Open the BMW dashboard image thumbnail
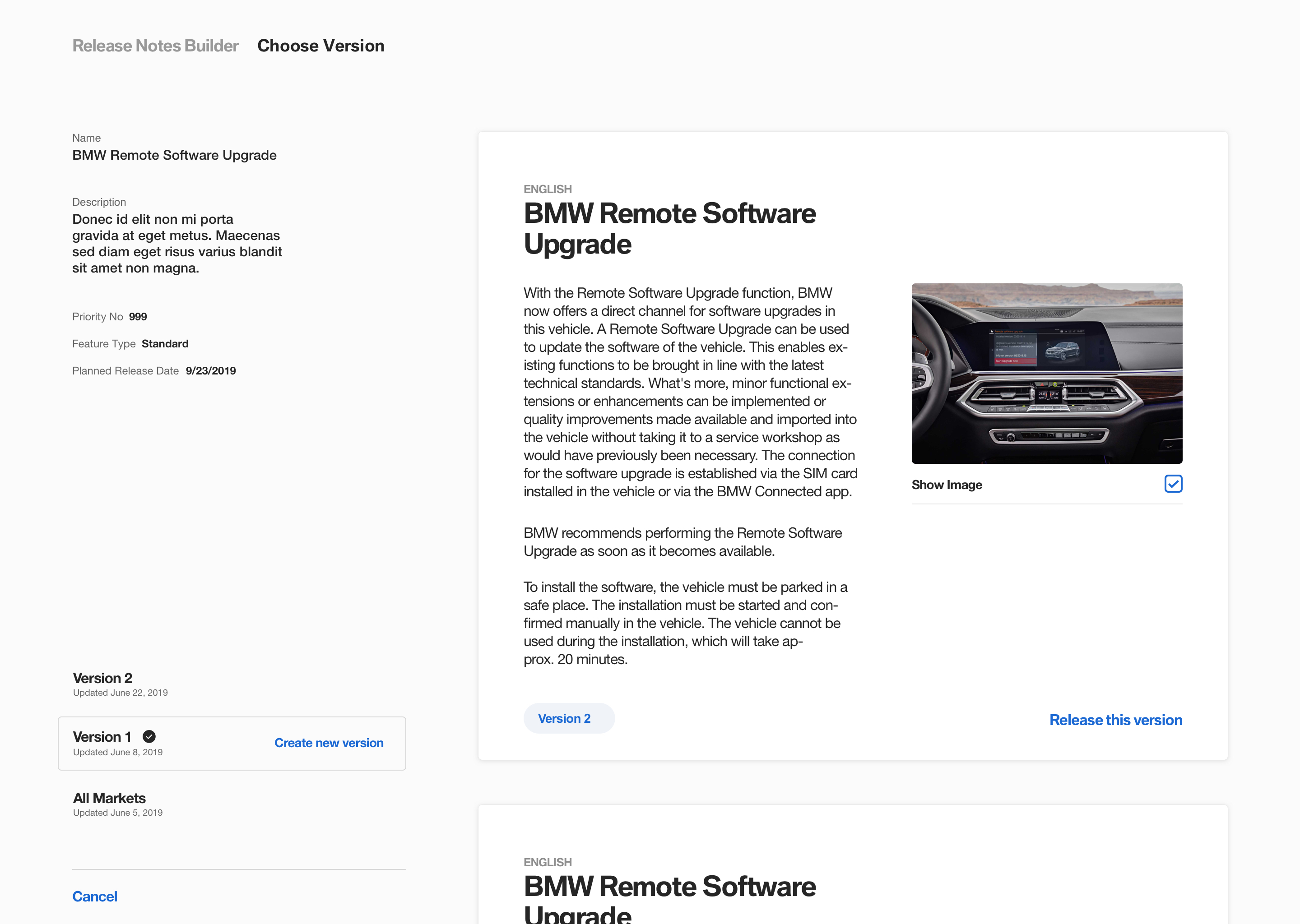This screenshot has height=924, width=1300. pyautogui.click(x=1047, y=373)
